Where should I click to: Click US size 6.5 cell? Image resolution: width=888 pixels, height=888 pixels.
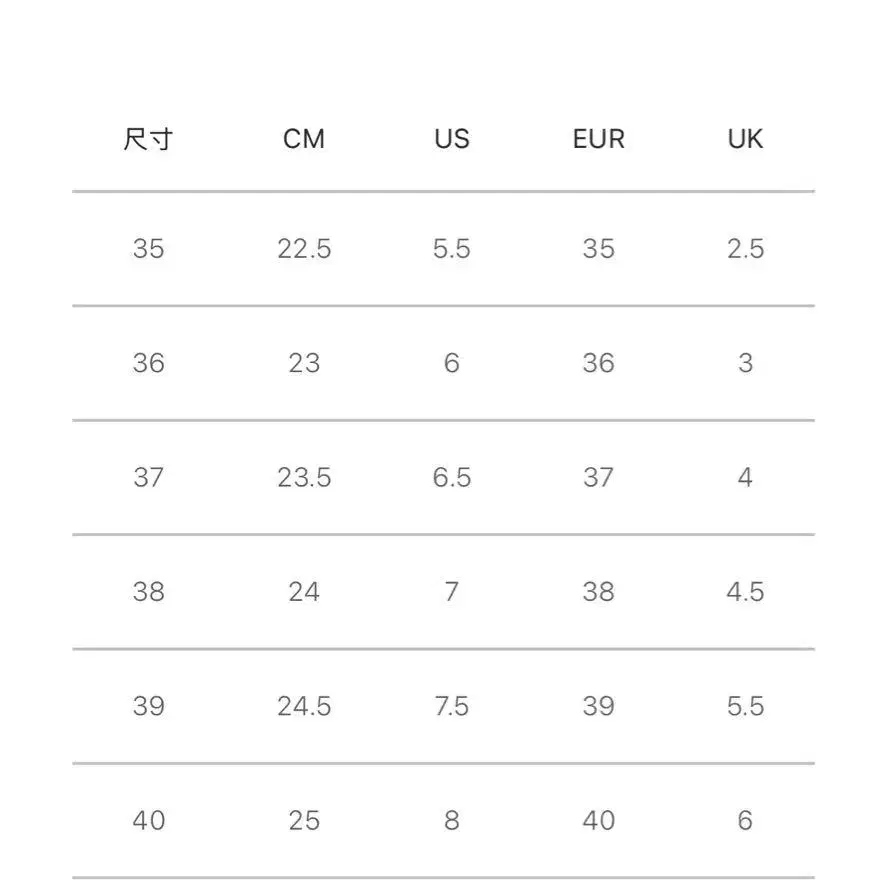click(x=451, y=478)
